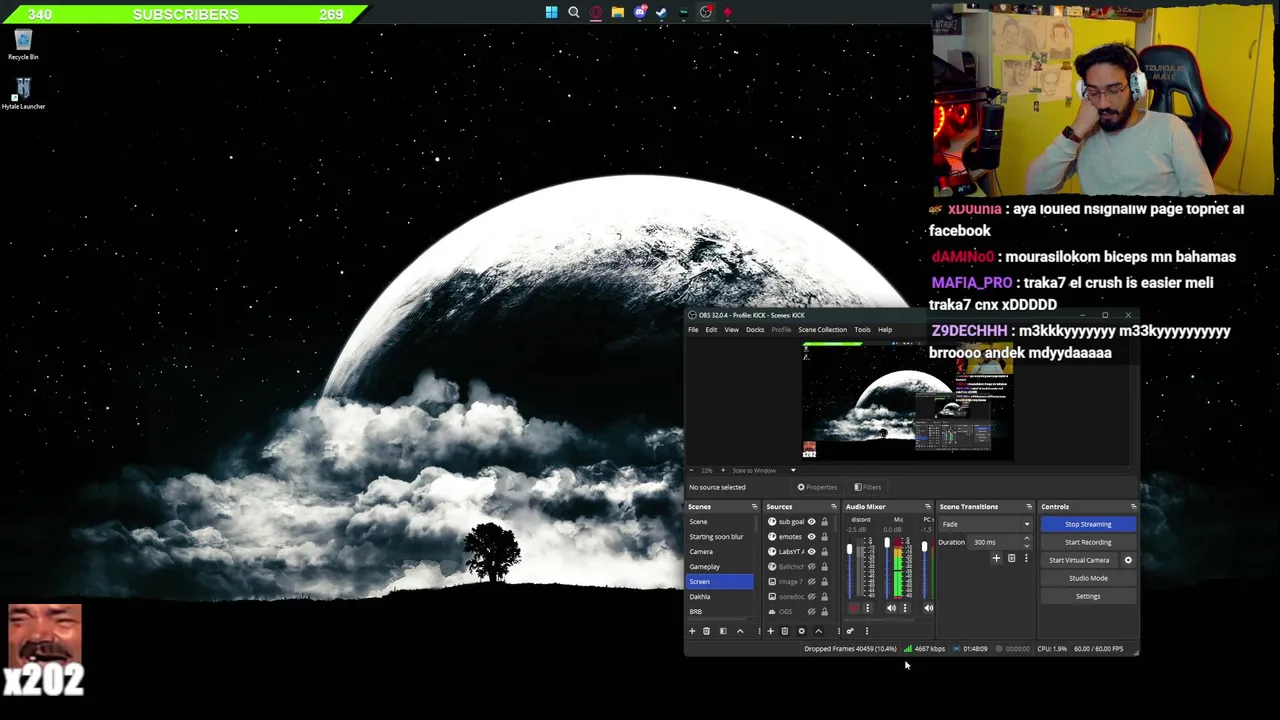Image resolution: width=1280 pixels, height=720 pixels.
Task: Open Opera browser from taskbar
Action: pos(596,12)
